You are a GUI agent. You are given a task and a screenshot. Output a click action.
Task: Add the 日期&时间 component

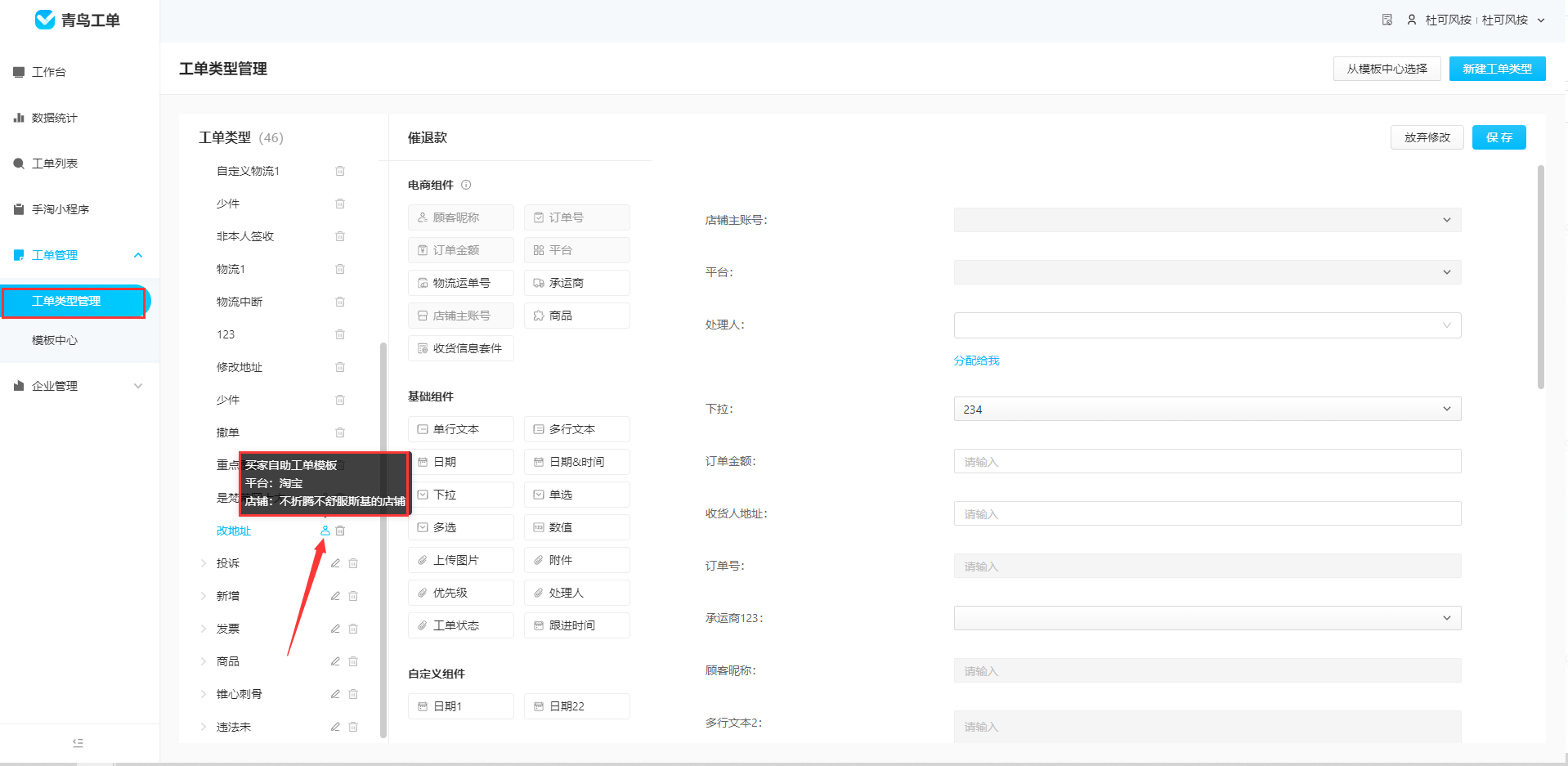click(x=577, y=462)
